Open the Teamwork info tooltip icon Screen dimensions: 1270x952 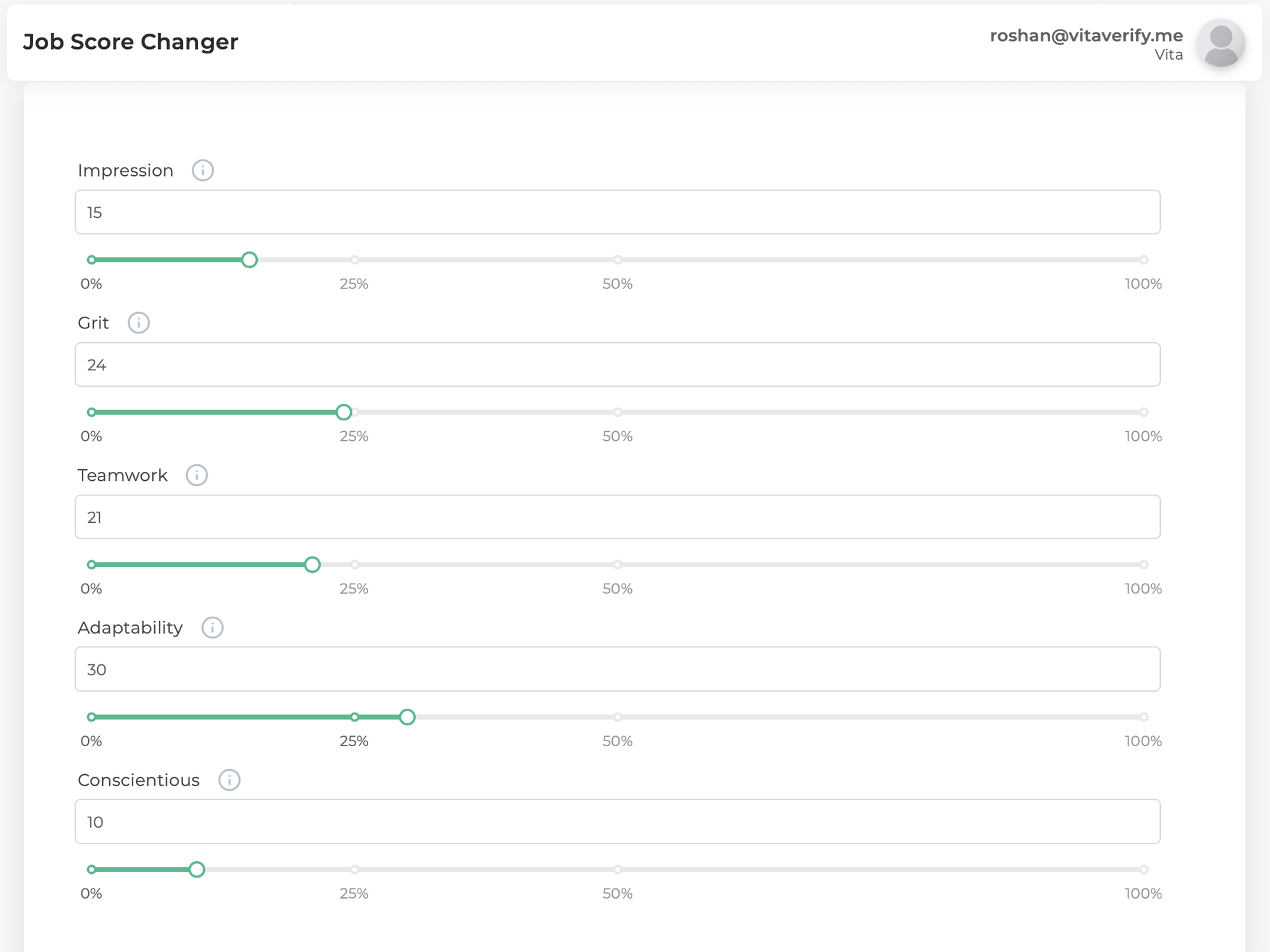tap(197, 475)
